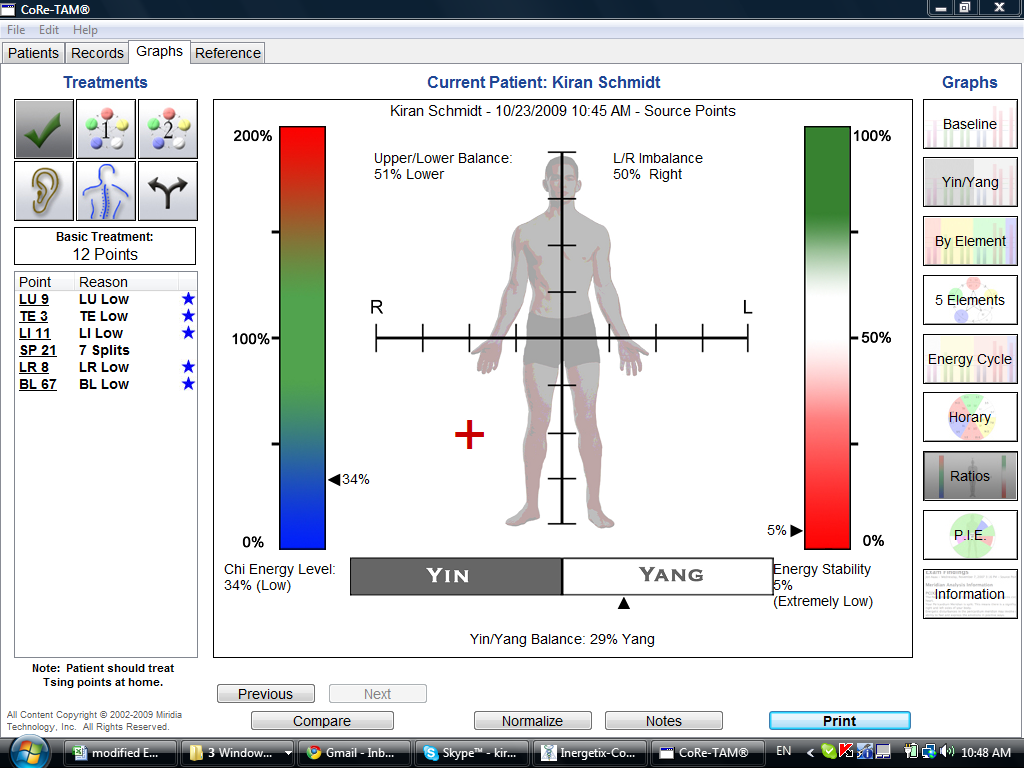Click the Normalize button

[532, 720]
